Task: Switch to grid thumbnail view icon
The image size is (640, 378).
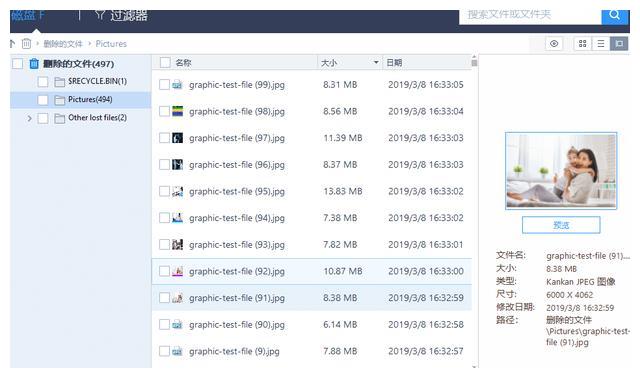Action: pyautogui.click(x=582, y=44)
